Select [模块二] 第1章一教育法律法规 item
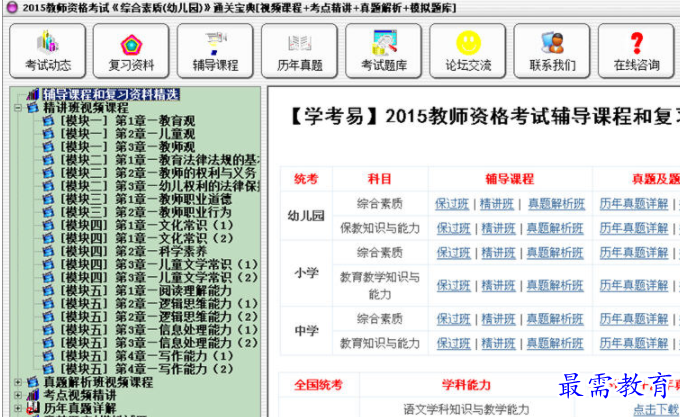The image size is (680, 417). [160, 160]
